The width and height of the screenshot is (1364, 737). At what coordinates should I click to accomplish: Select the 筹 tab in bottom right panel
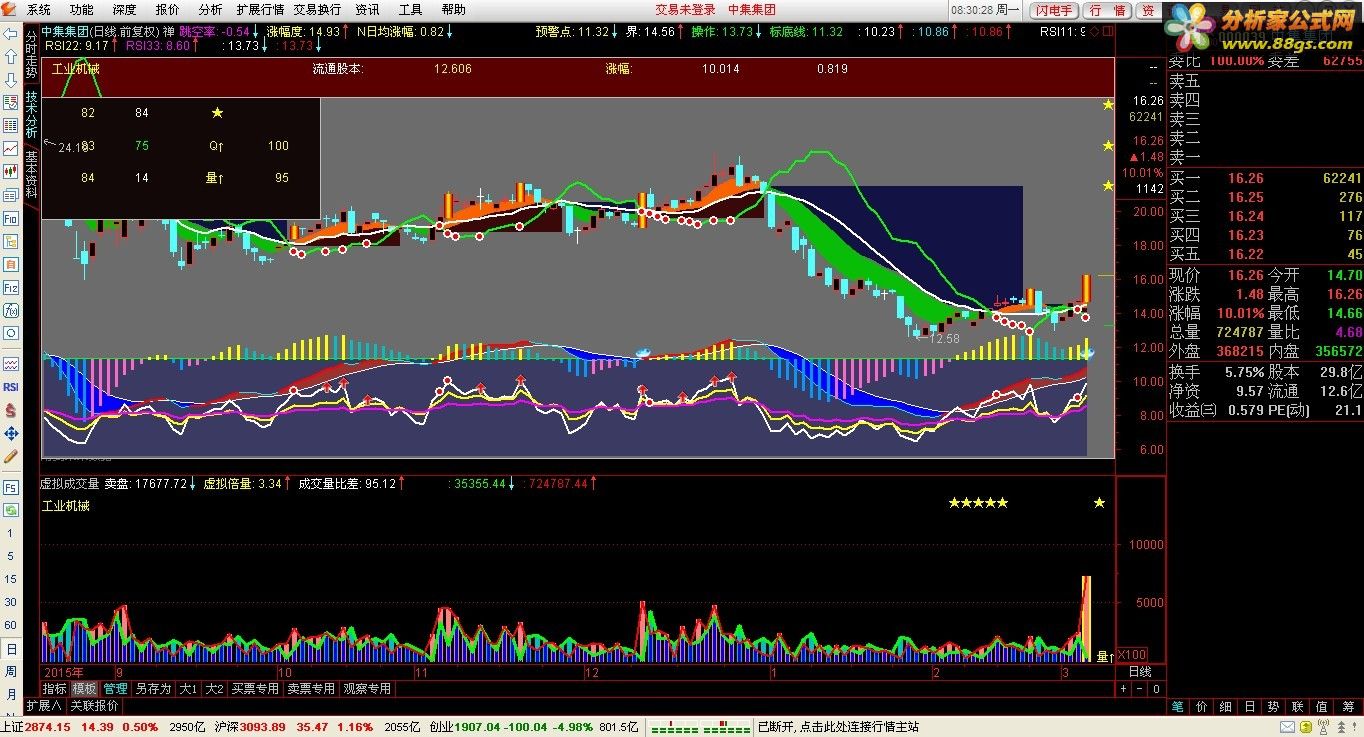(x=1346, y=707)
